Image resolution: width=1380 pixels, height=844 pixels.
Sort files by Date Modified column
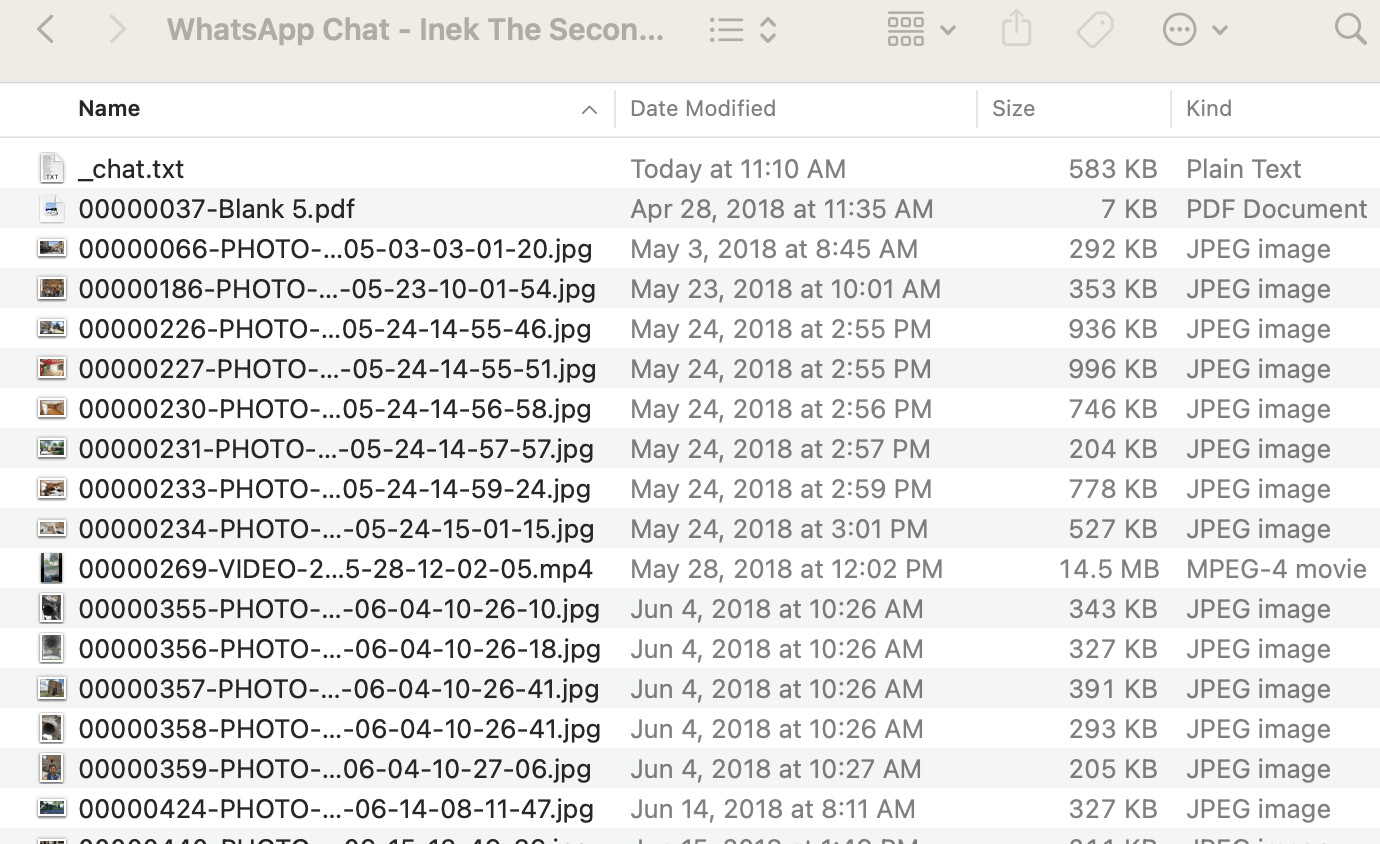[703, 108]
